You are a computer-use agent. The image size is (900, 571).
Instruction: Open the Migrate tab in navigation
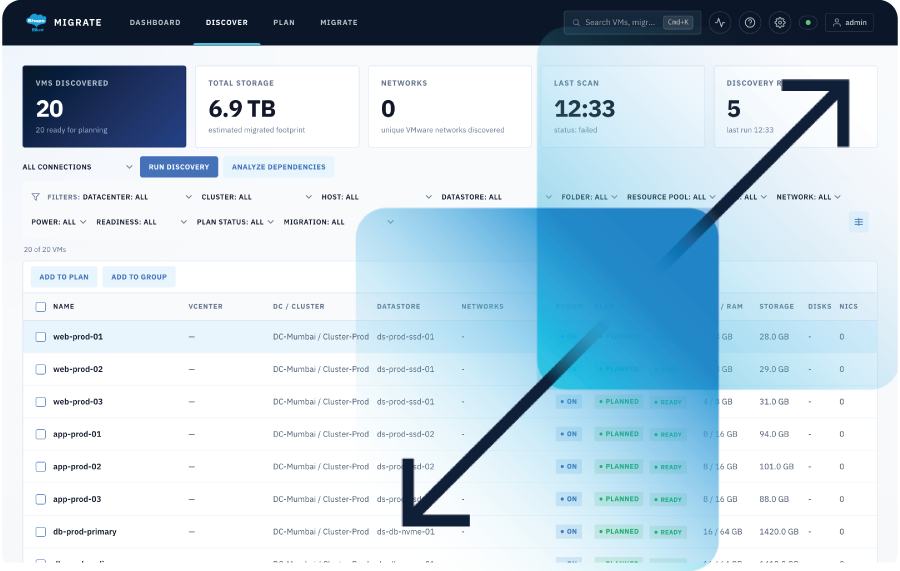(x=339, y=22)
